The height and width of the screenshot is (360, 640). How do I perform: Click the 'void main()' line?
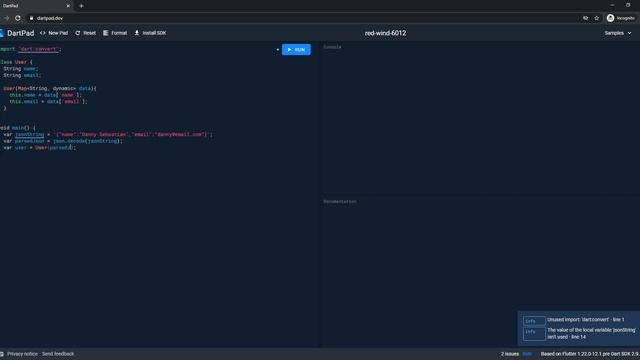point(18,128)
